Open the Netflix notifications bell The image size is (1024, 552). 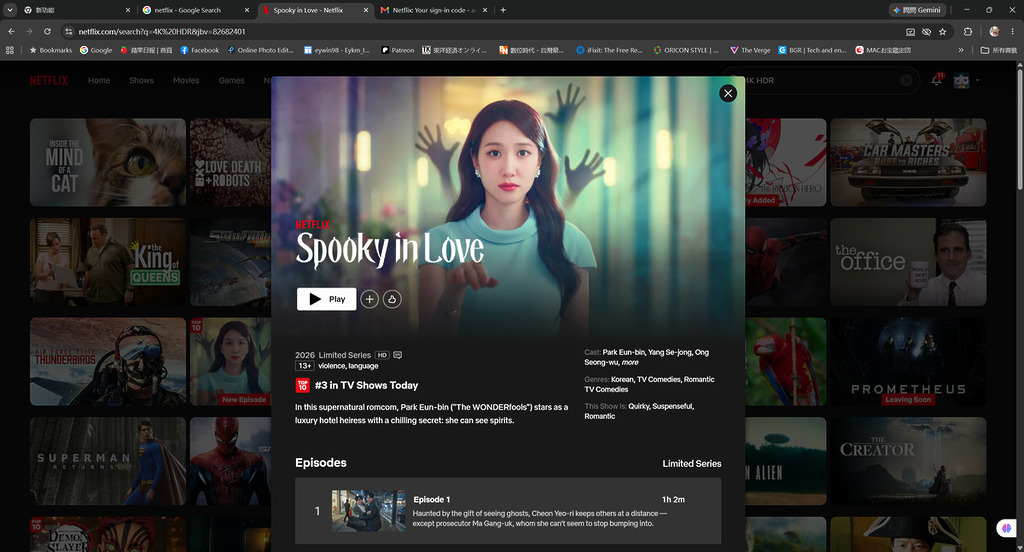(x=936, y=80)
